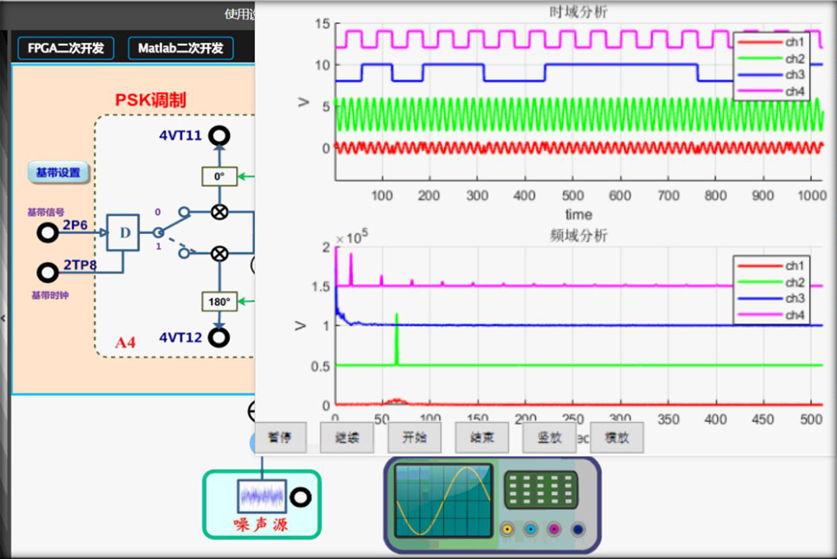This screenshot has height=559, width=837.
Task: Click the D flip-flop block
Action: click(124, 232)
